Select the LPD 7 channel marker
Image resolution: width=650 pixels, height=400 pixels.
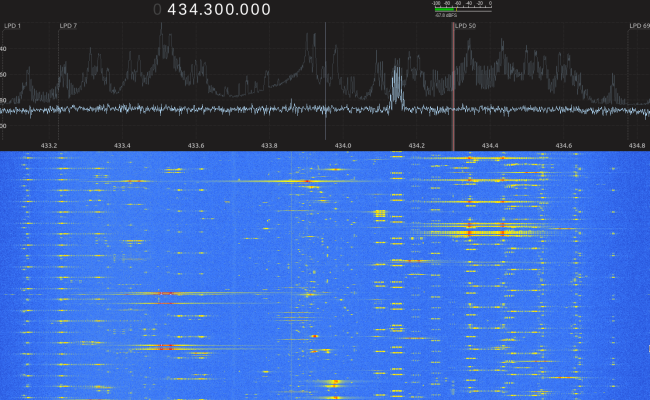(68, 26)
